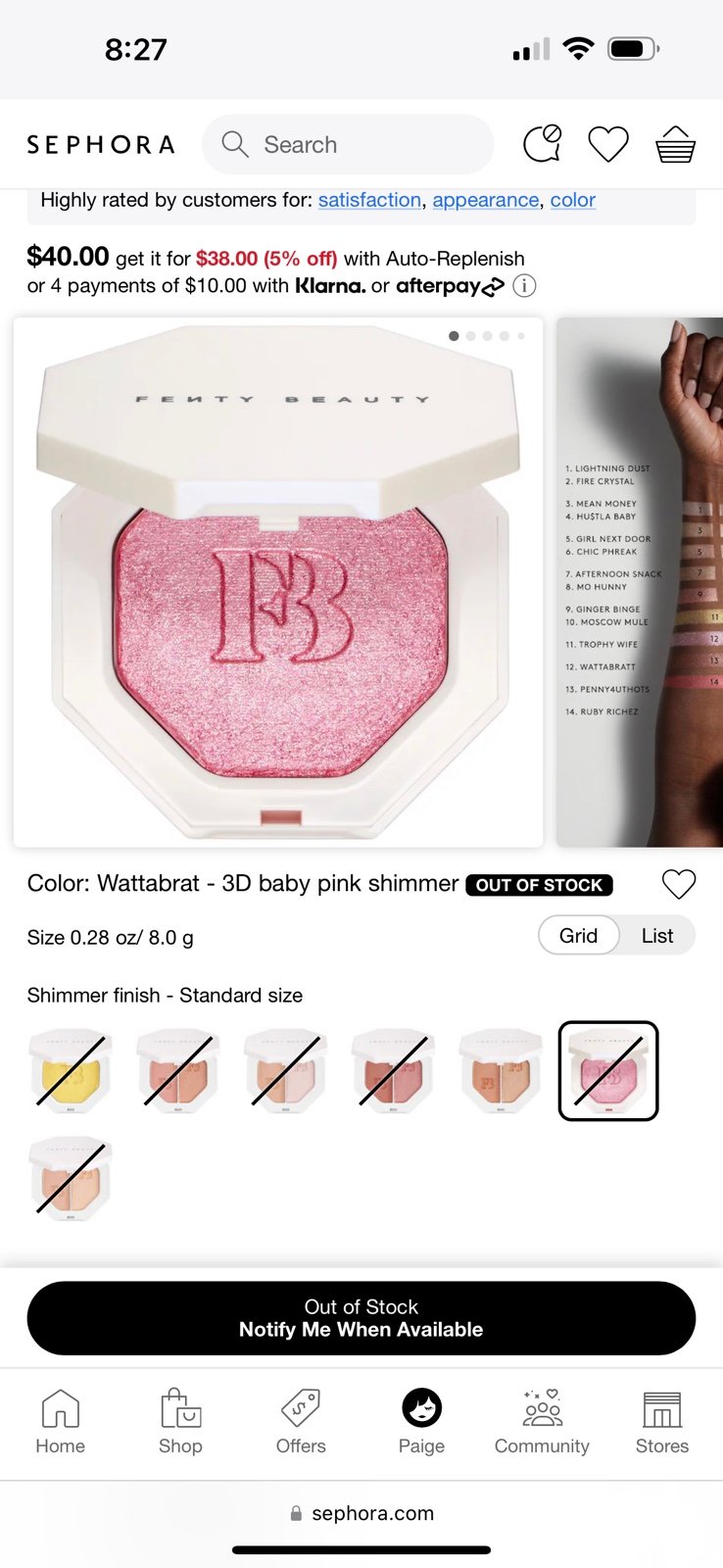Screen dimensions: 723x1568
Task: Switch swatch view to List
Action: [657, 936]
